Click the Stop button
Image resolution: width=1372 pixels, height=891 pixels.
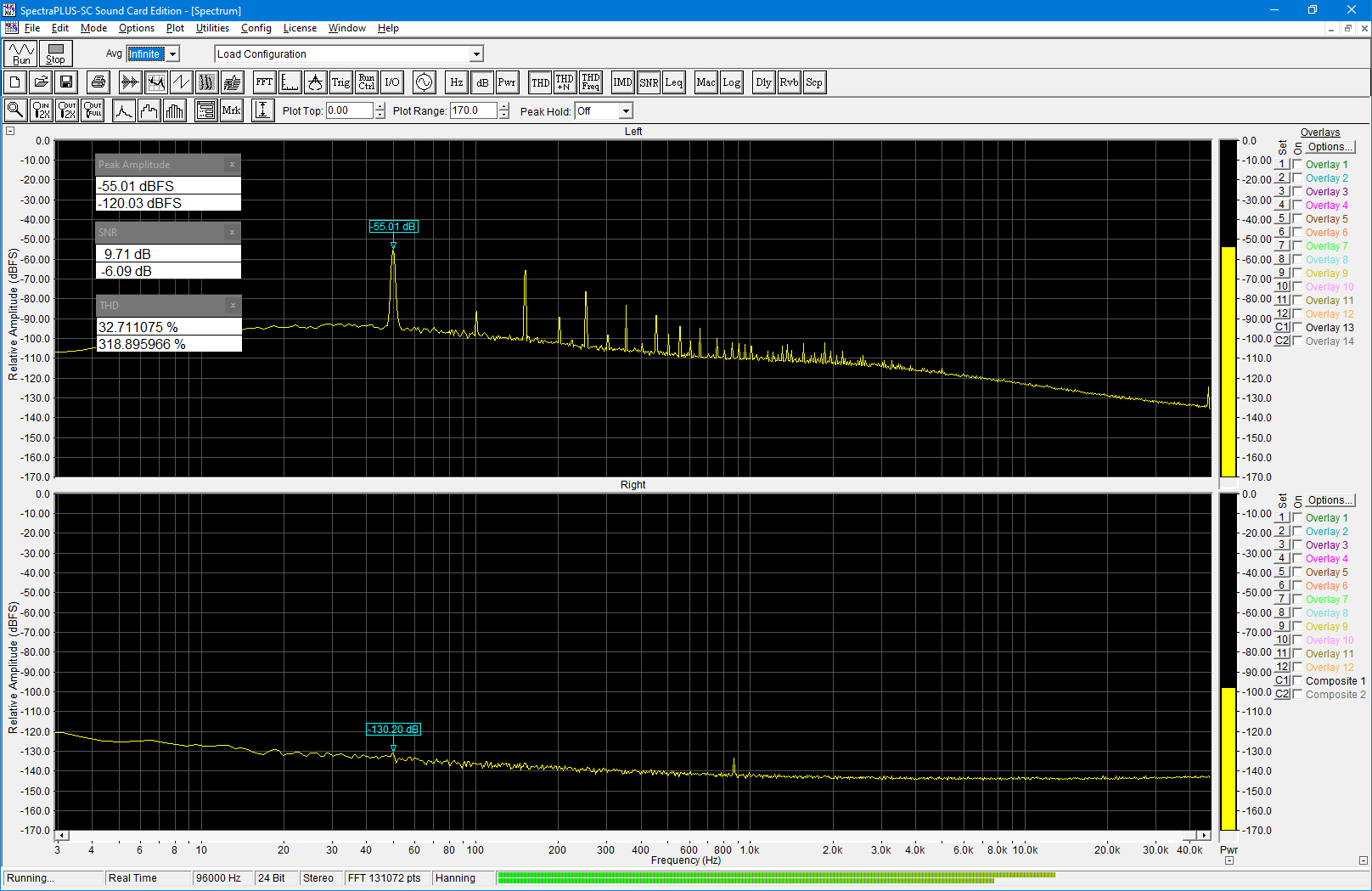pos(55,54)
